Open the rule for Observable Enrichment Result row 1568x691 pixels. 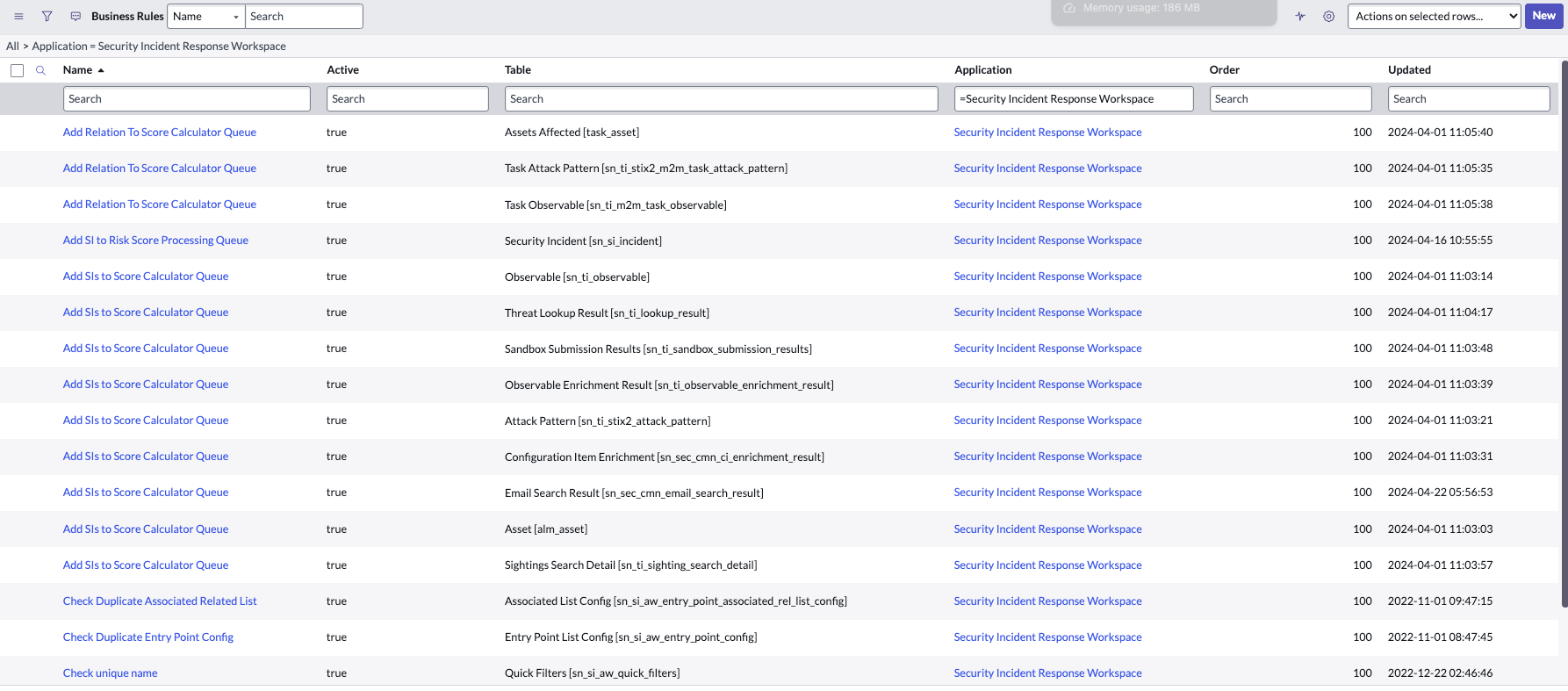point(146,385)
